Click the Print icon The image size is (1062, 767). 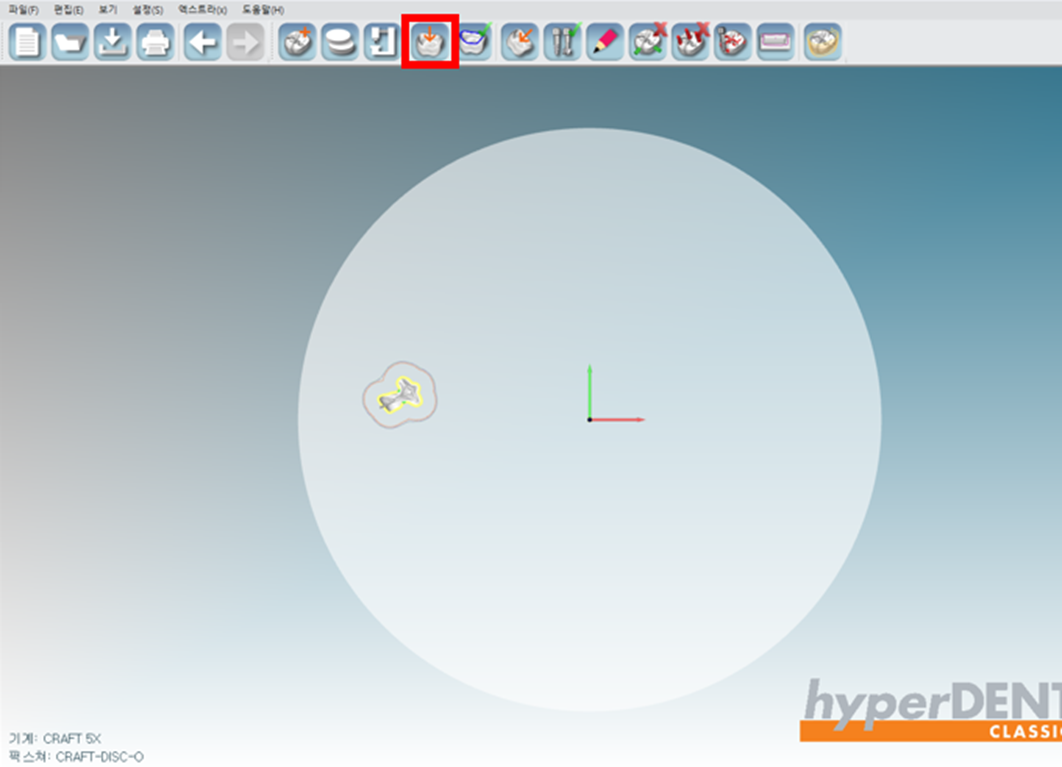155,43
